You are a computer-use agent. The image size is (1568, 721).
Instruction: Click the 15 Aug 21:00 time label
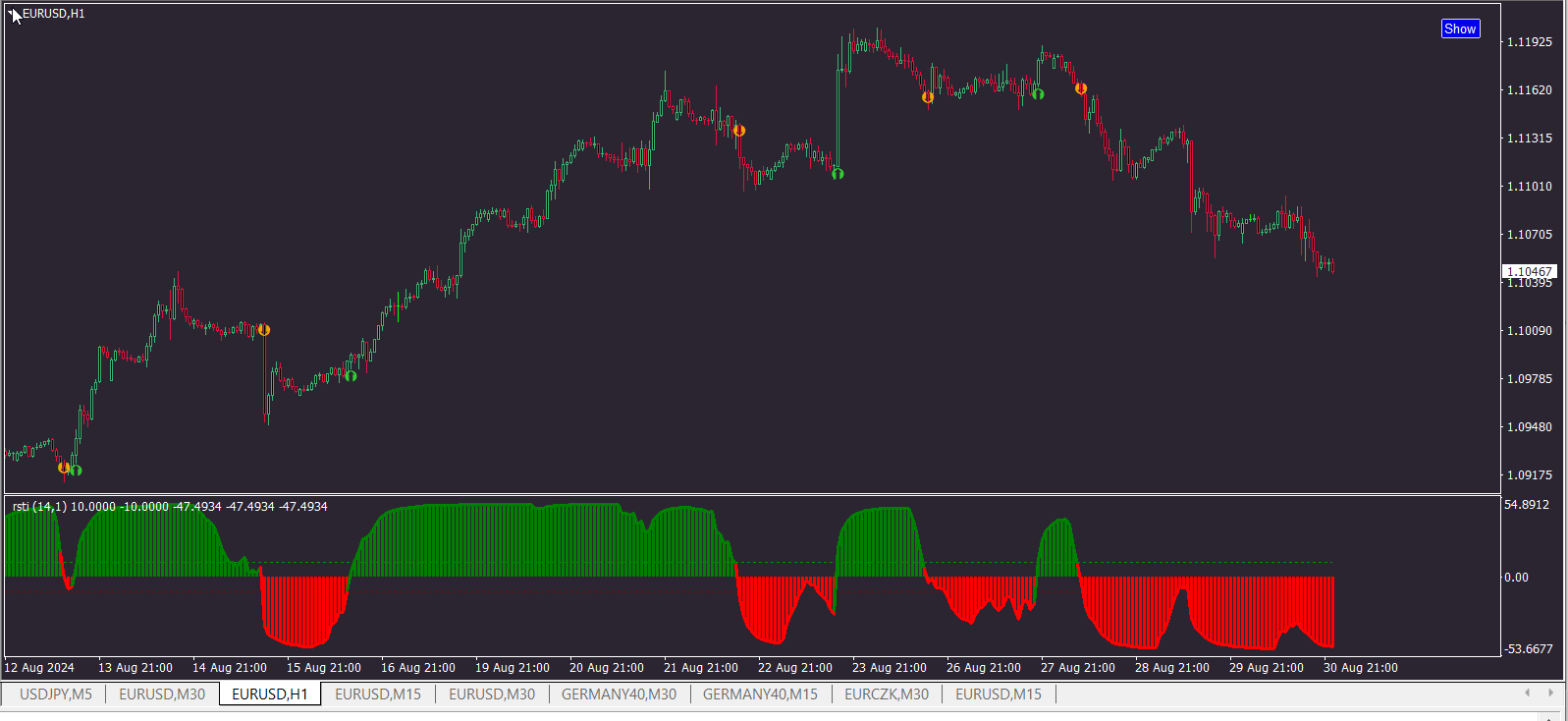pos(324,668)
